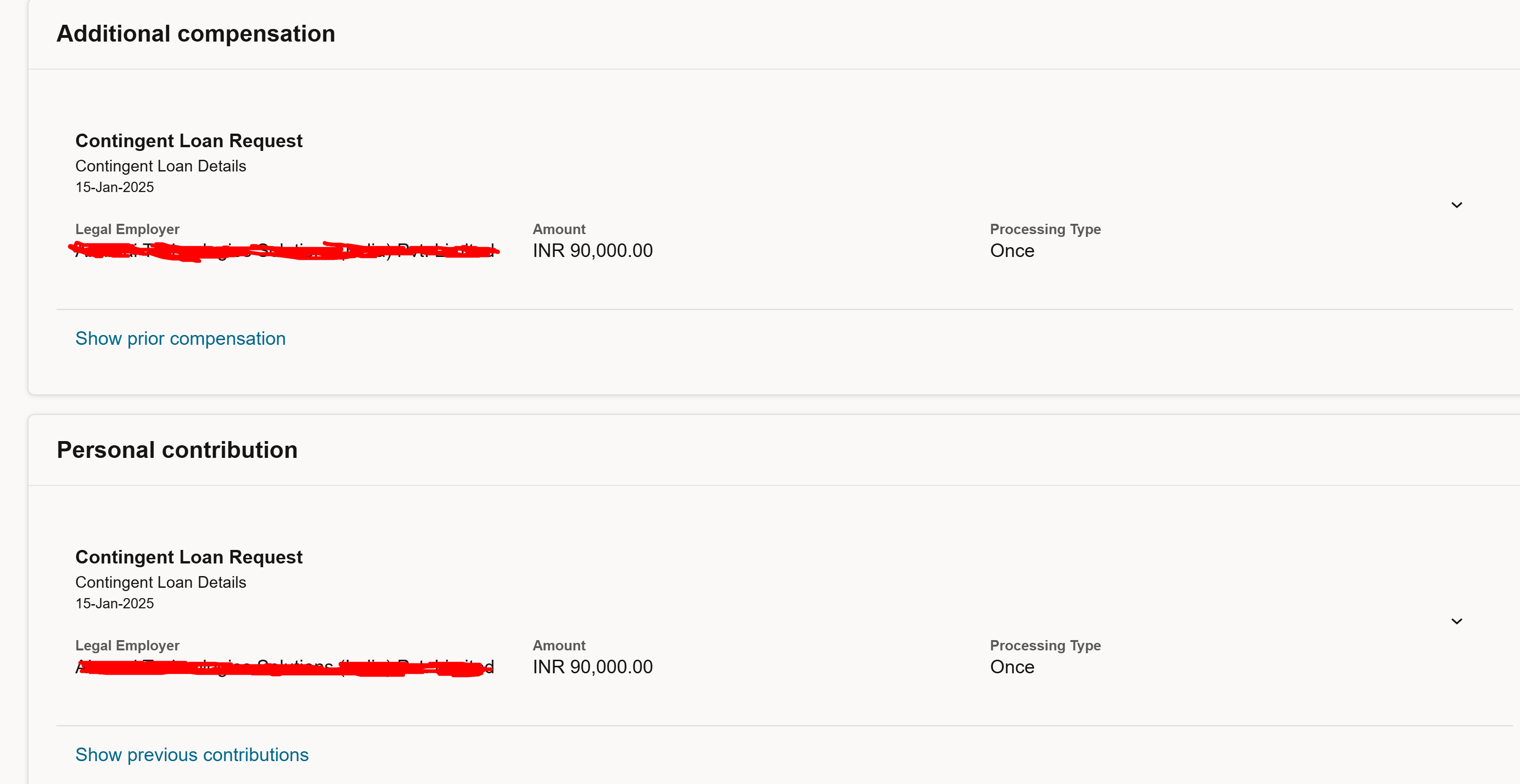Select the 15-Jan-2025 date in bottom section

coord(114,603)
